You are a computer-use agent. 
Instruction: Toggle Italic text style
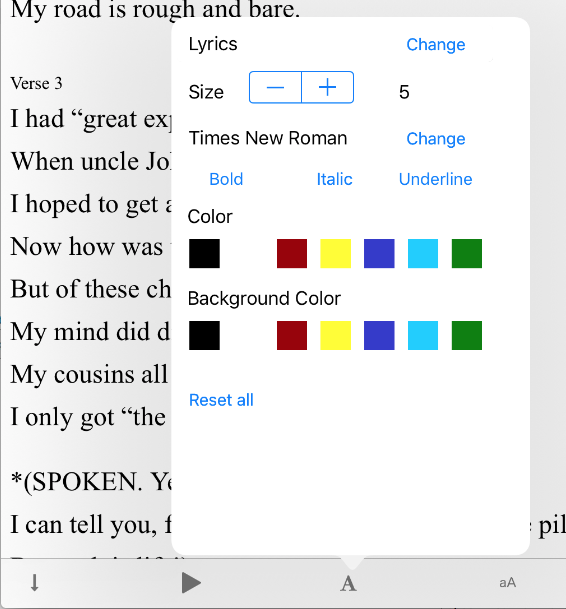coord(334,179)
